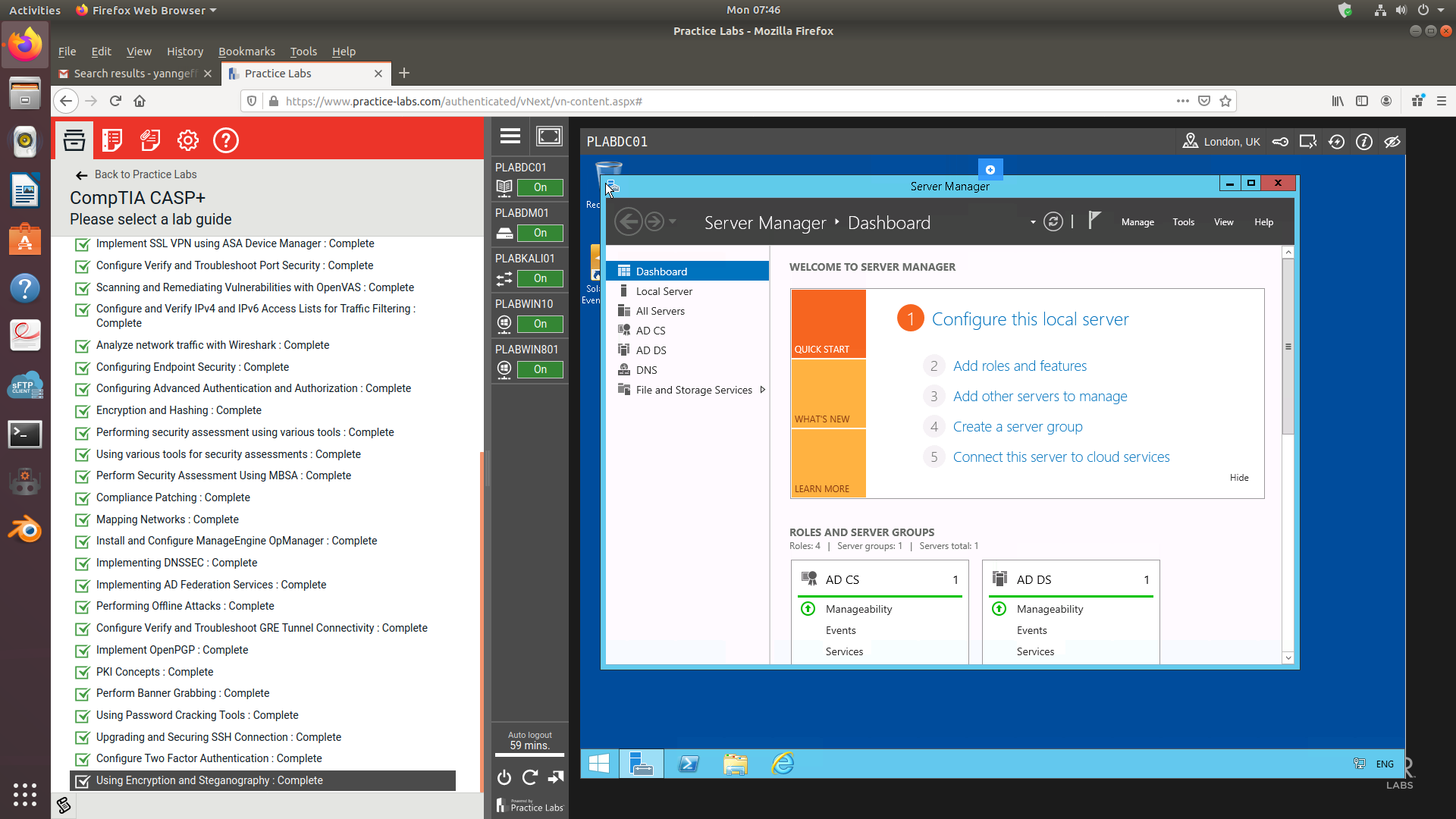
Task: Open the dropdown arrow next to Server Manager refresh
Action: [1033, 222]
